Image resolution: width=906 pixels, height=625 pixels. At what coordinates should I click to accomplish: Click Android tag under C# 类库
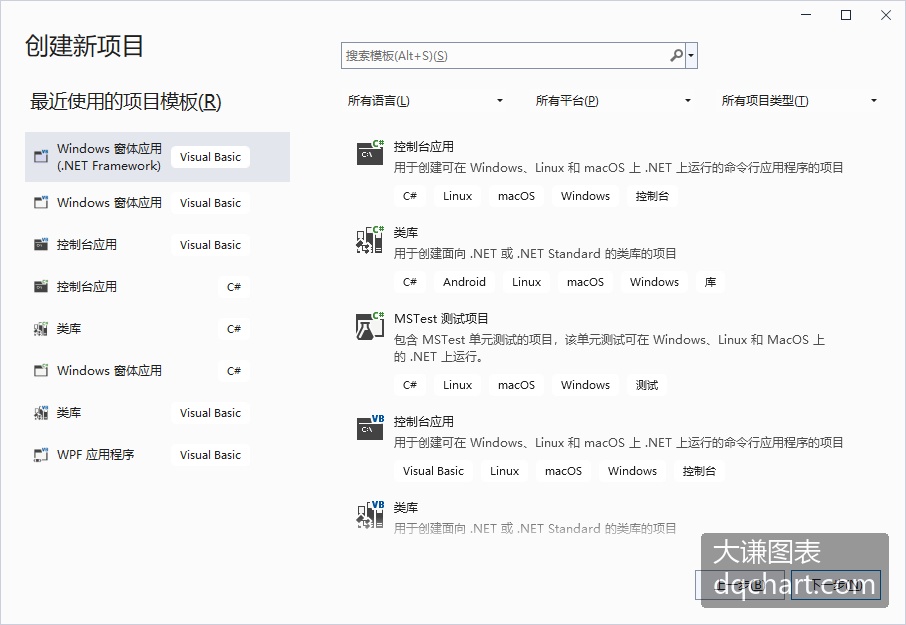tap(464, 282)
